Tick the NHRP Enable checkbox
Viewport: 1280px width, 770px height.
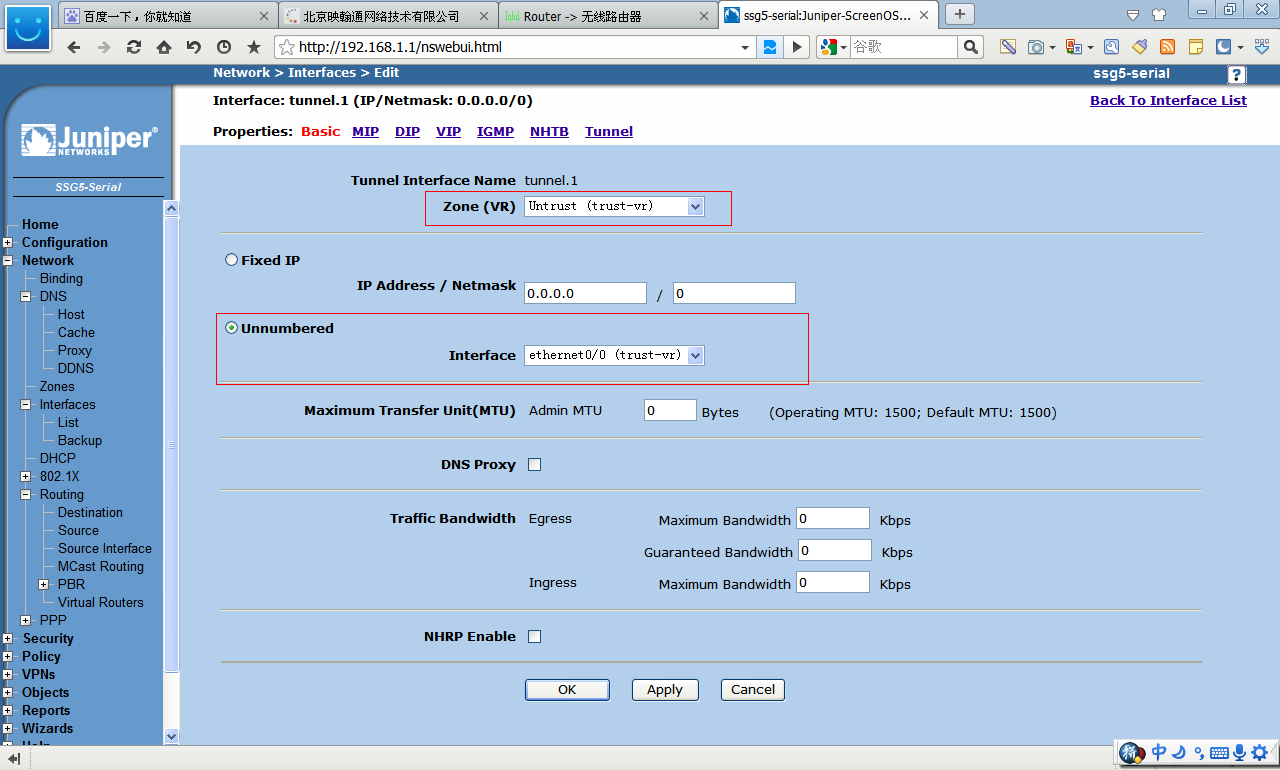[x=534, y=637]
